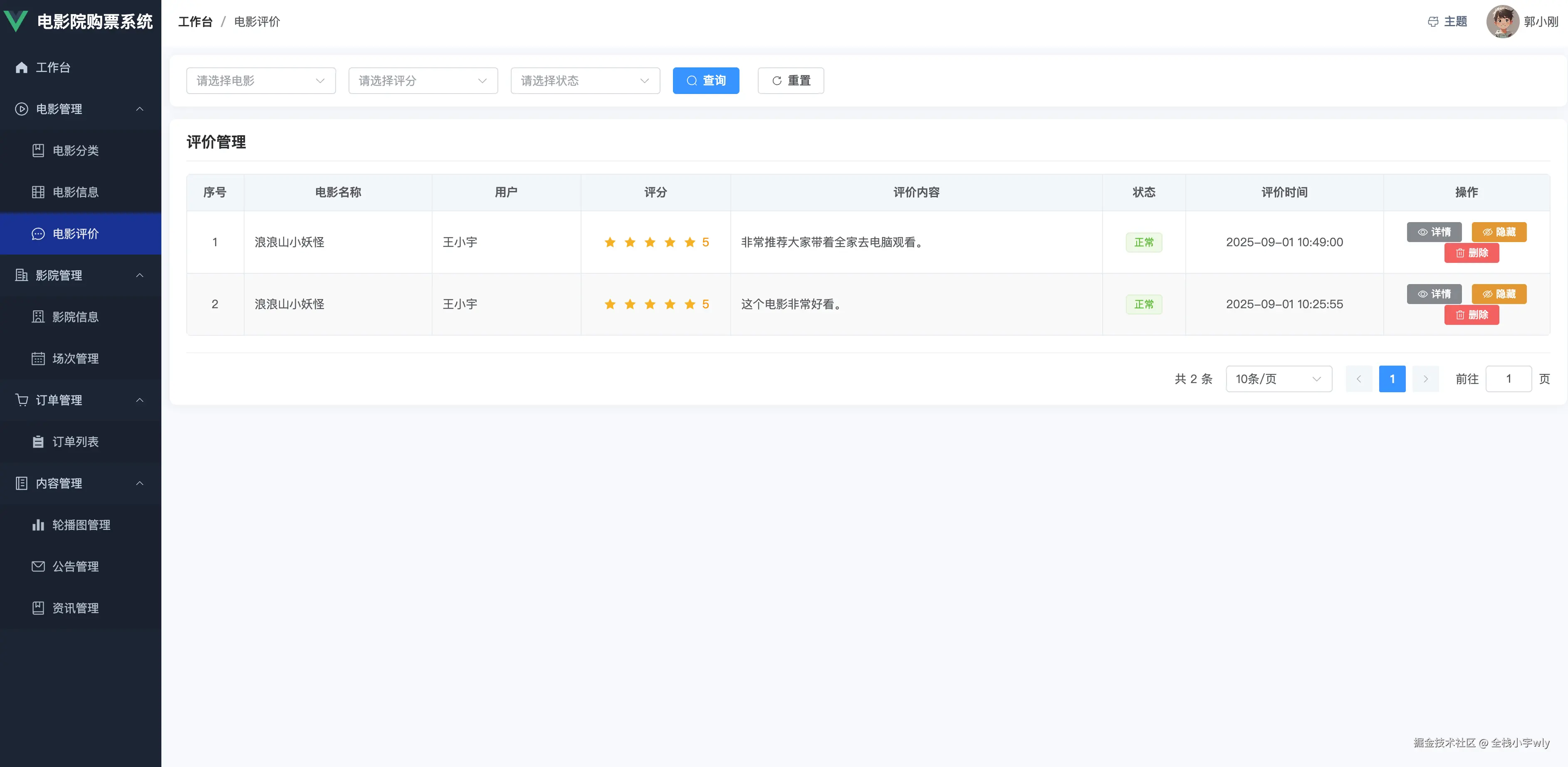Viewport: 1568px width, 767px height.
Task: Click the 查询 search button
Action: pyautogui.click(x=705, y=80)
